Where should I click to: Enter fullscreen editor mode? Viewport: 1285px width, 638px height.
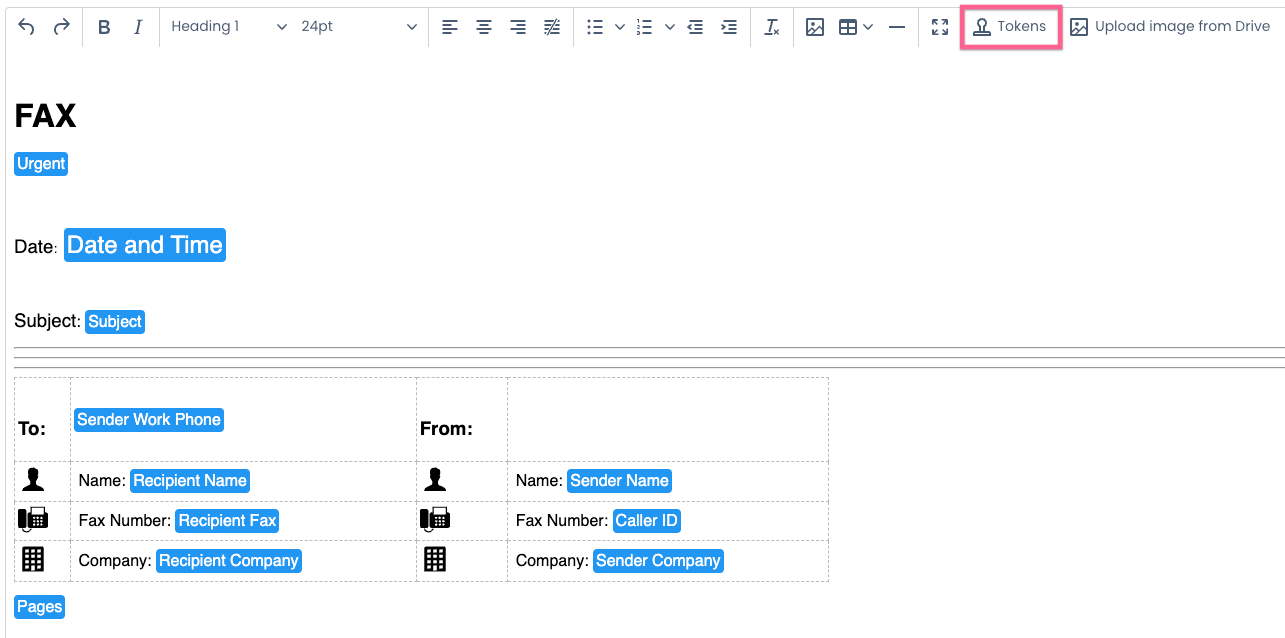coord(939,27)
